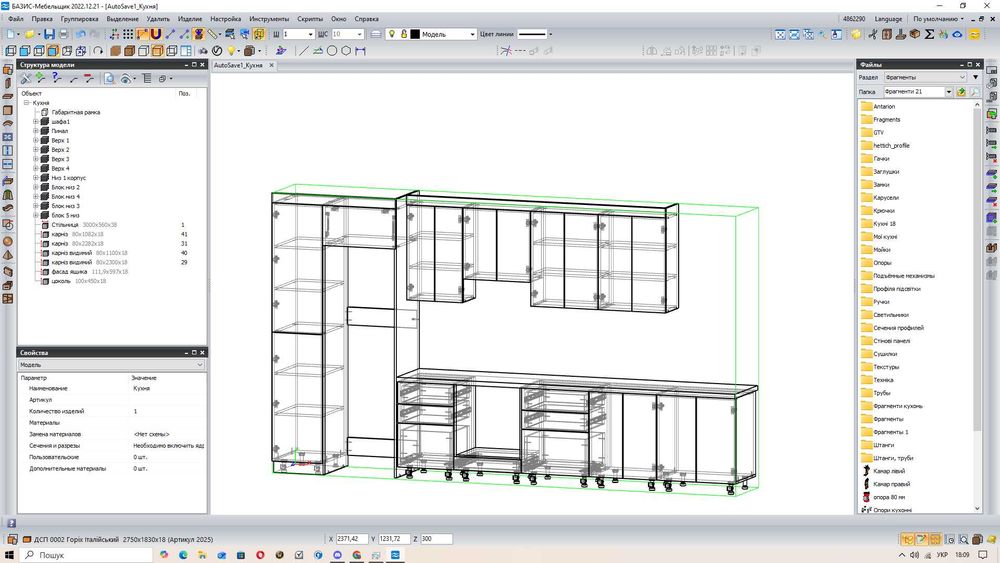The image size is (1000, 563).
Task: Select the цоколь 100x450x18 row
Action: tap(78, 281)
